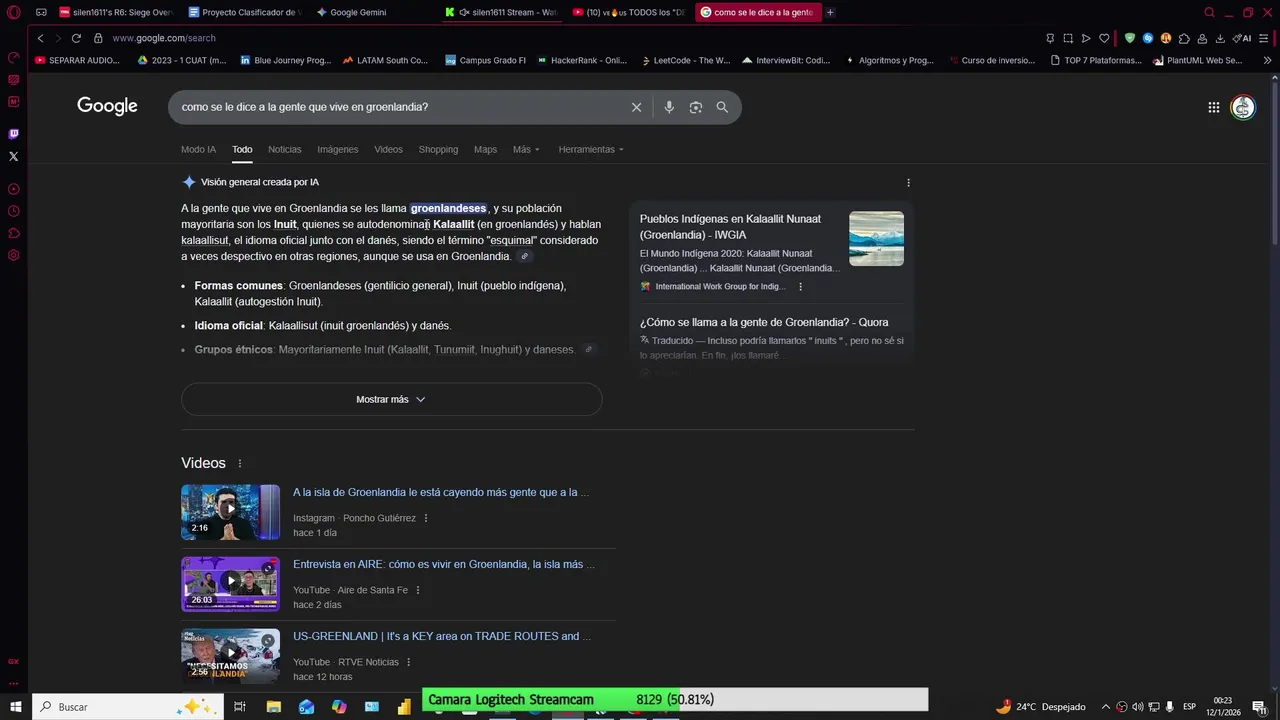Clear the Google search query text

[636, 107]
